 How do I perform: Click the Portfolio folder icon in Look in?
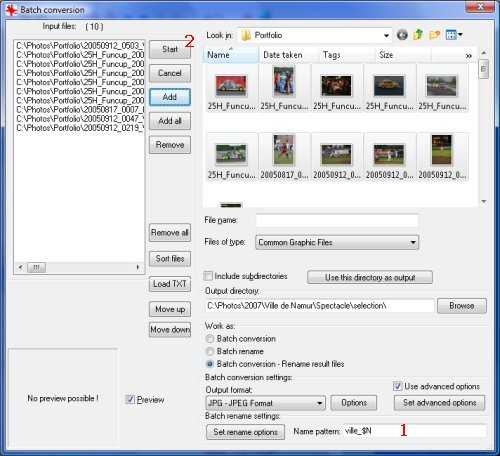pyautogui.click(x=246, y=35)
